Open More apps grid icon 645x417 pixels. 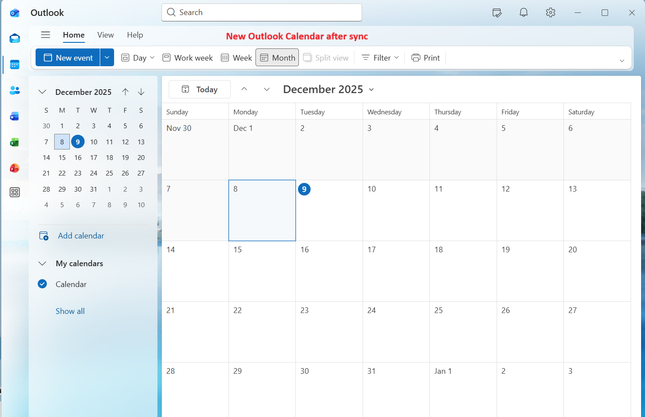15,192
